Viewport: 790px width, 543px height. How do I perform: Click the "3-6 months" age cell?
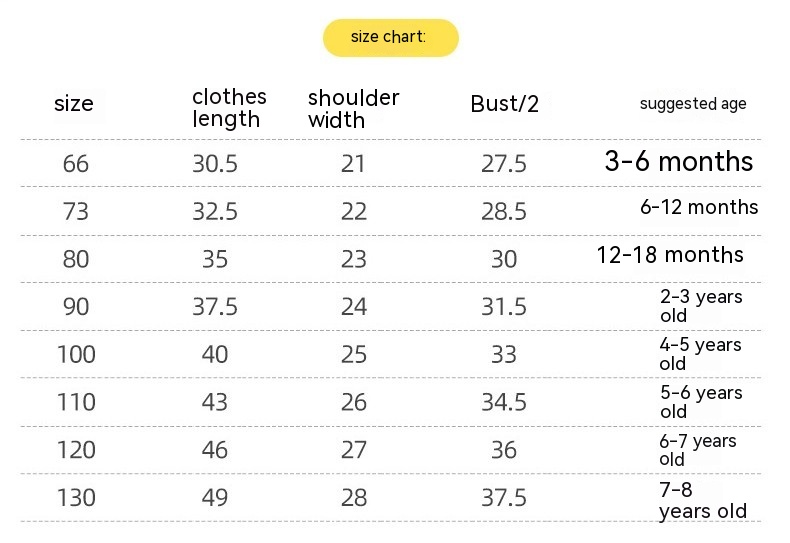678,161
